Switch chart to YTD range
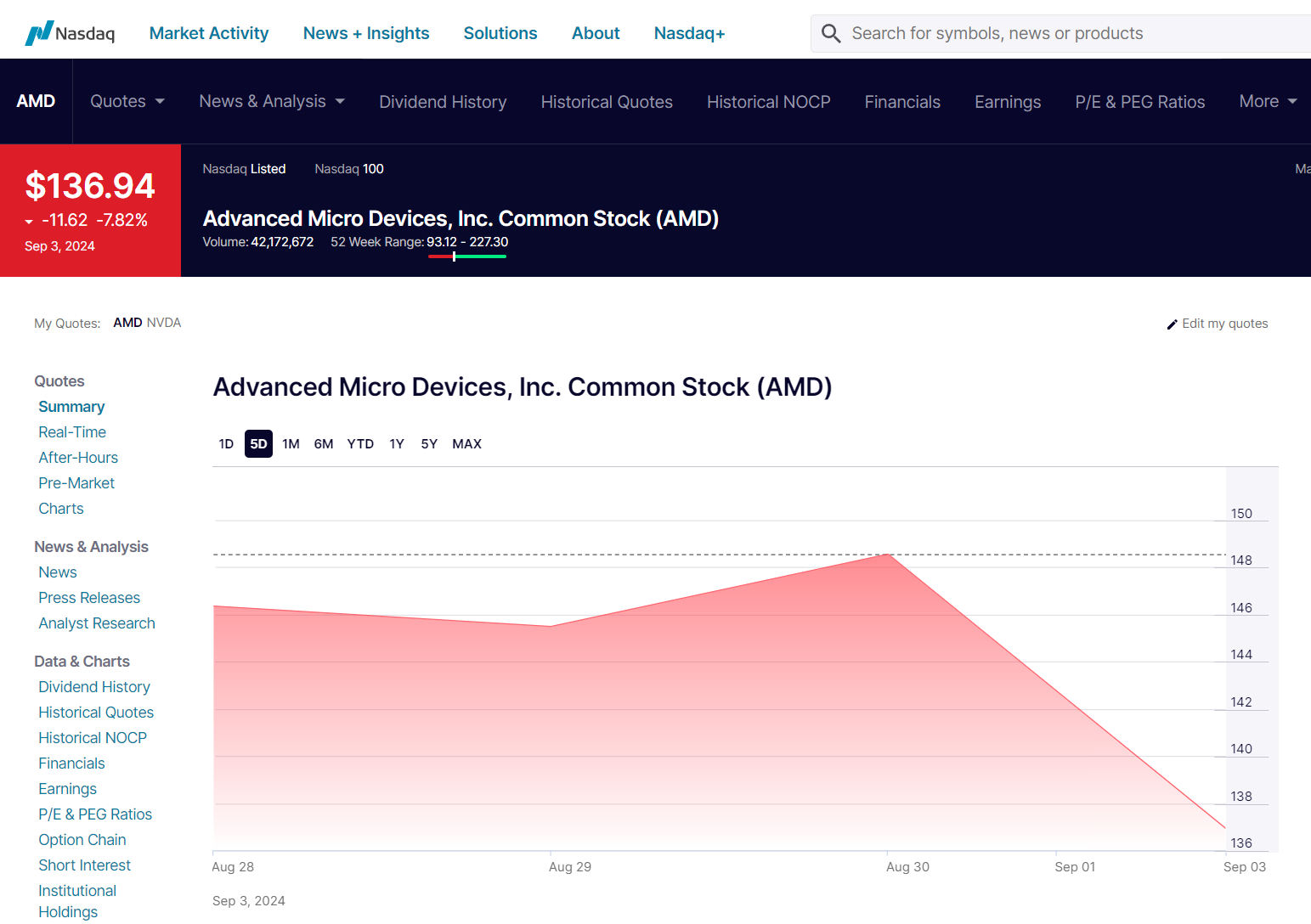The height and width of the screenshot is (924, 1311). point(360,444)
